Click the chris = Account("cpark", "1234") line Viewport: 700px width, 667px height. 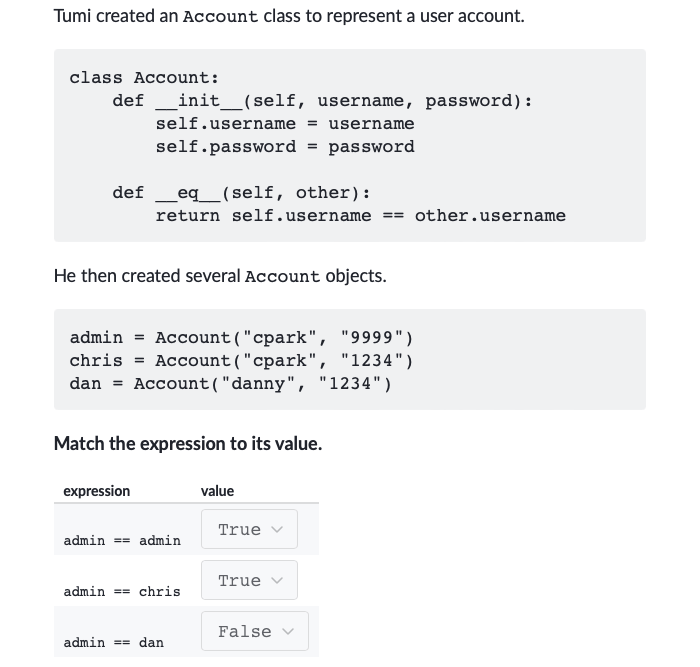241,361
